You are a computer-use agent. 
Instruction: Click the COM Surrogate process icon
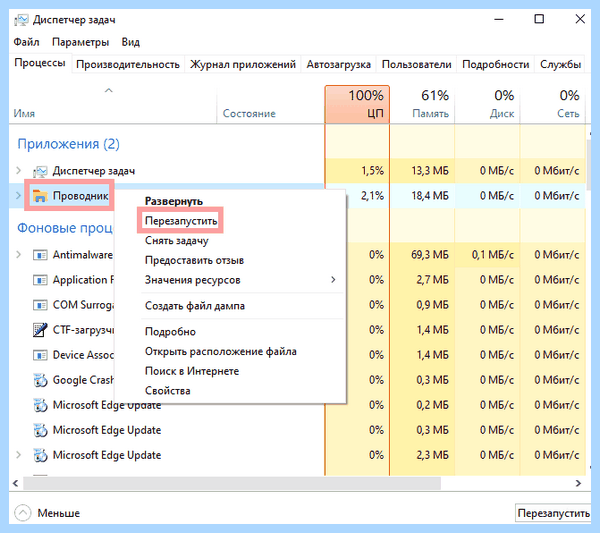[x=40, y=305]
